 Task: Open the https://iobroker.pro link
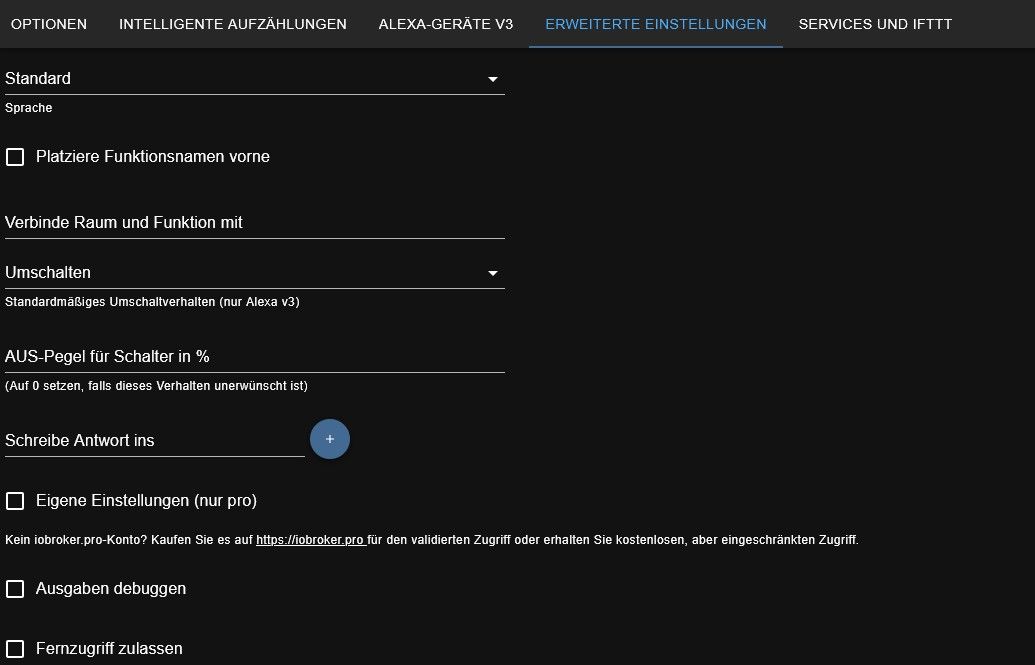[311, 540]
